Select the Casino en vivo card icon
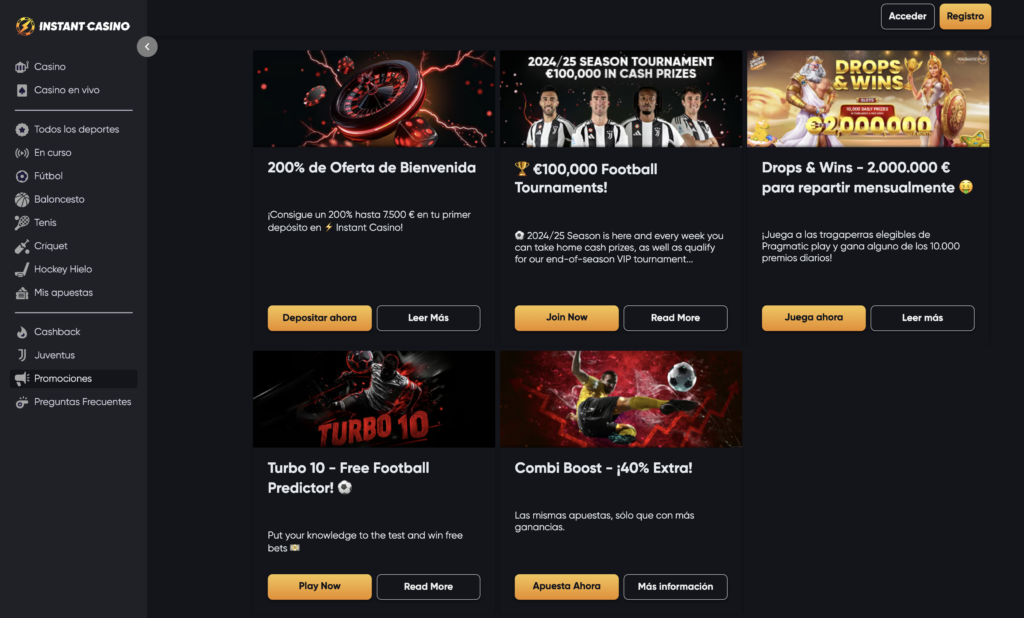This screenshot has width=1024, height=618. pos(22,90)
